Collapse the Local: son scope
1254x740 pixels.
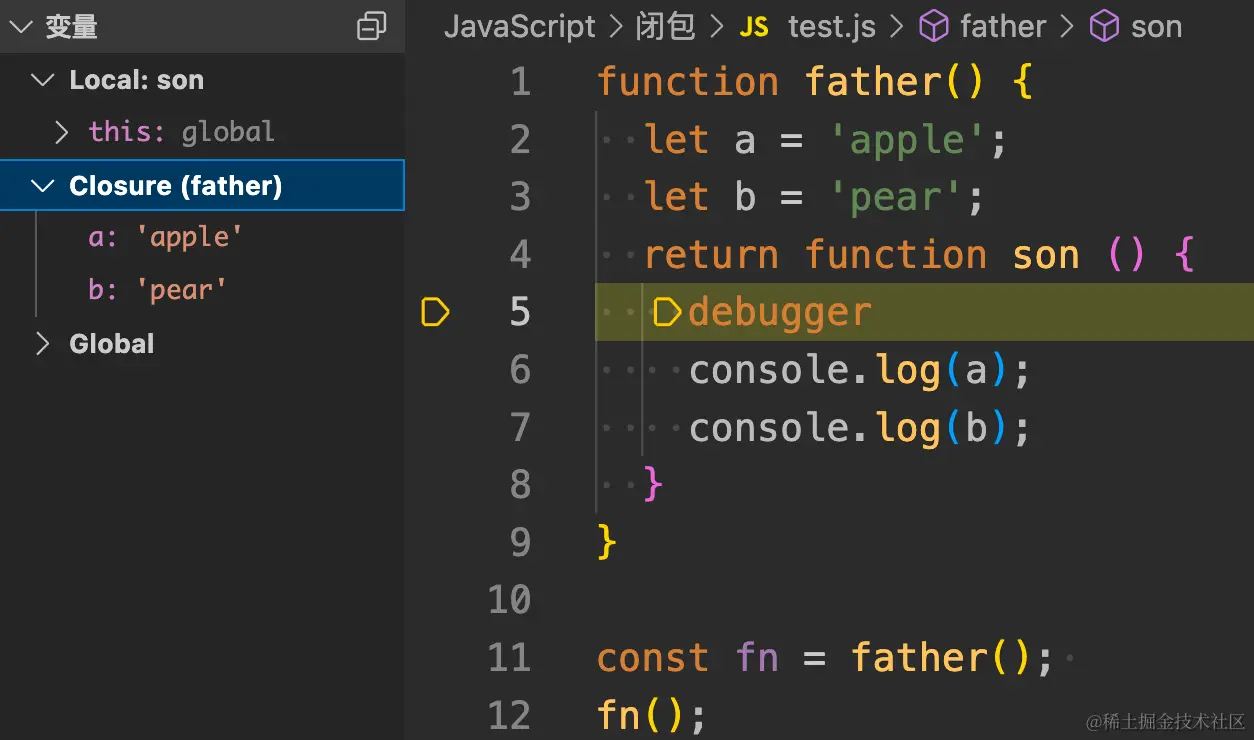tap(42, 80)
